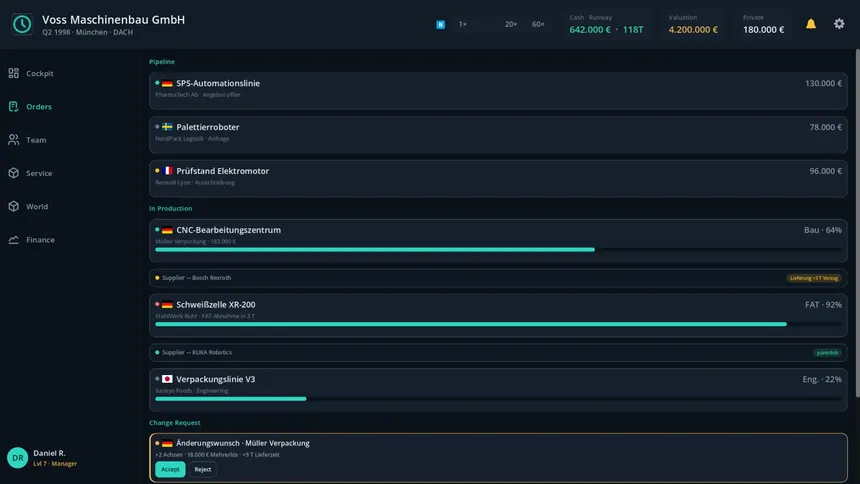Go to Cockpit menu label
Image resolution: width=860 pixels, height=484 pixels.
(39, 73)
